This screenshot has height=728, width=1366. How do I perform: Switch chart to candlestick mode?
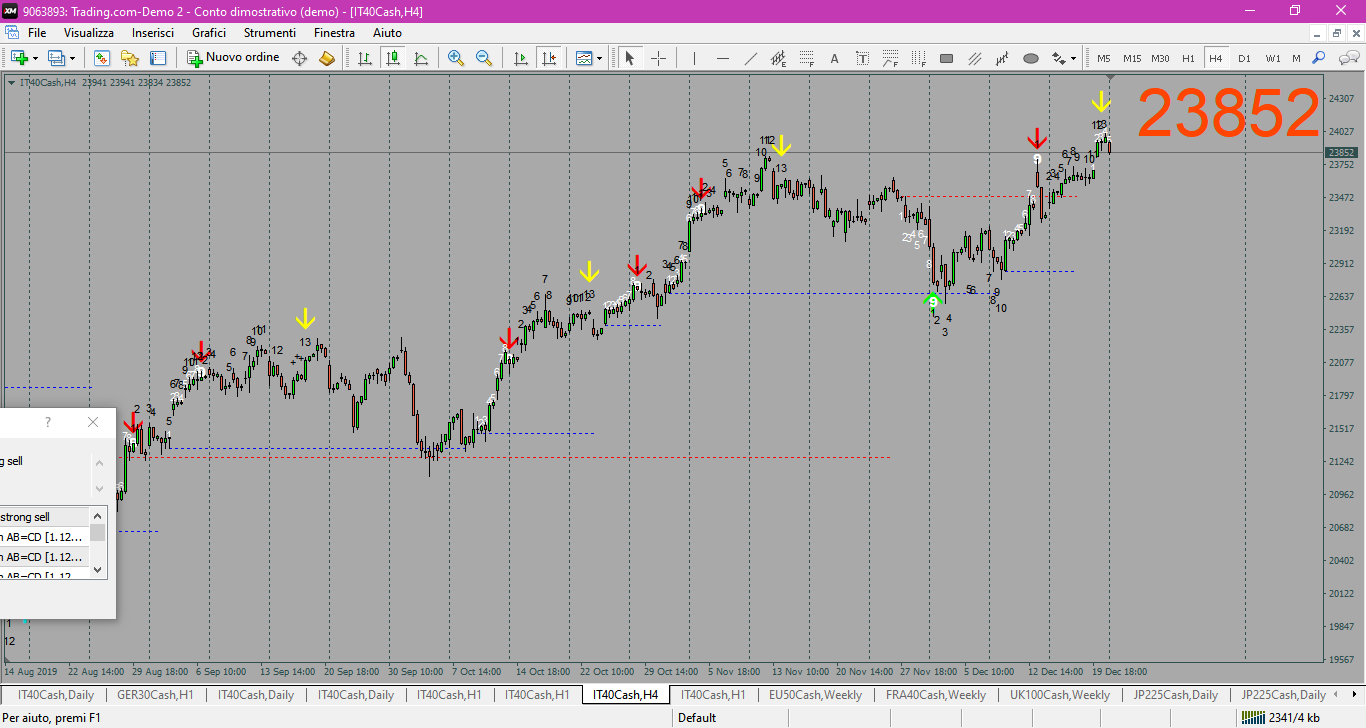pos(393,58)
